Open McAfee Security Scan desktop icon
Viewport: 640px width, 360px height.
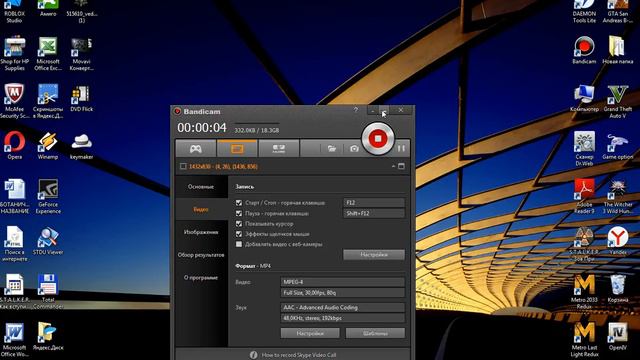14,101
